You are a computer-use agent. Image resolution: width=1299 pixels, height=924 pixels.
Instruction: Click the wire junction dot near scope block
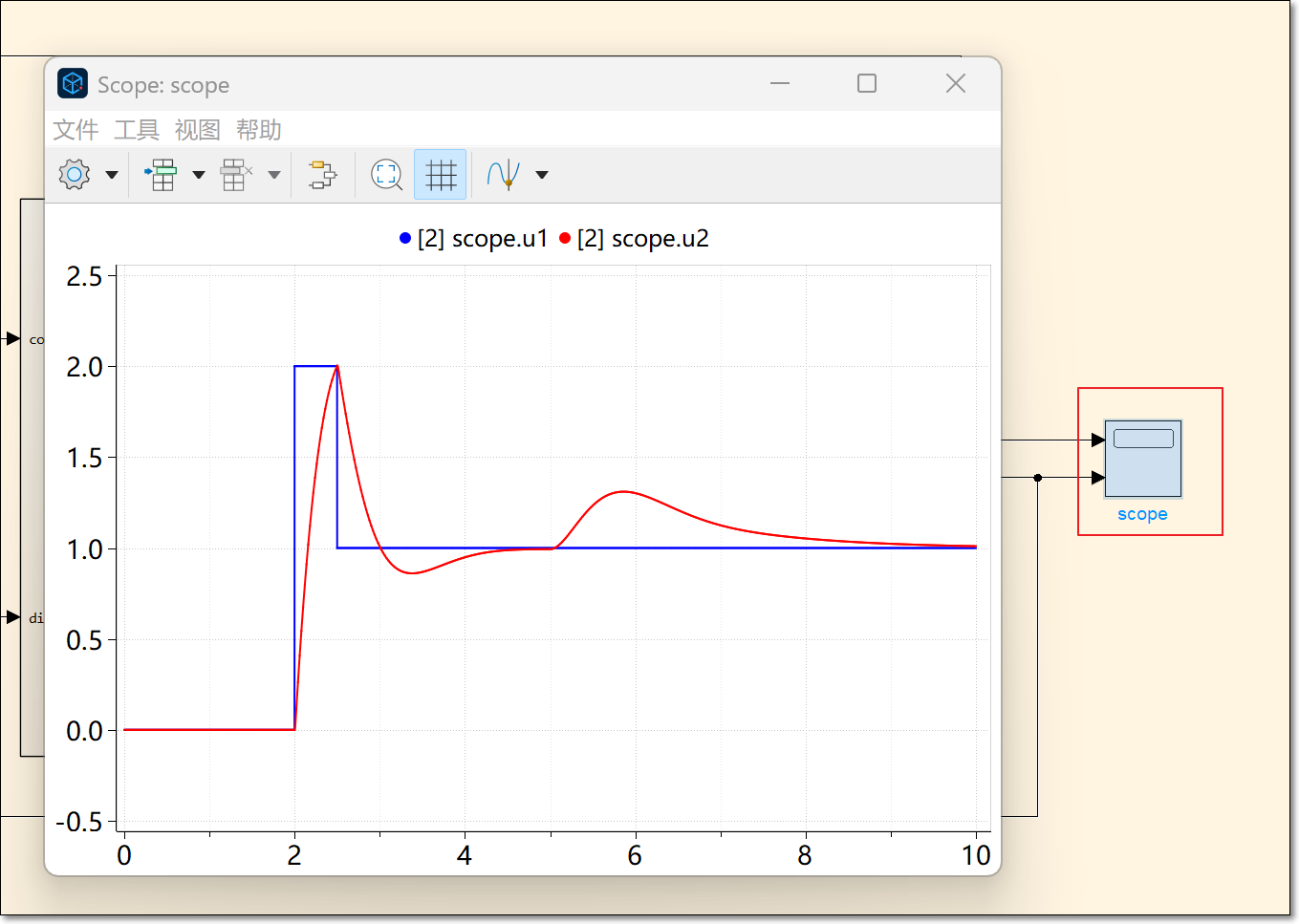[1038, 478]
